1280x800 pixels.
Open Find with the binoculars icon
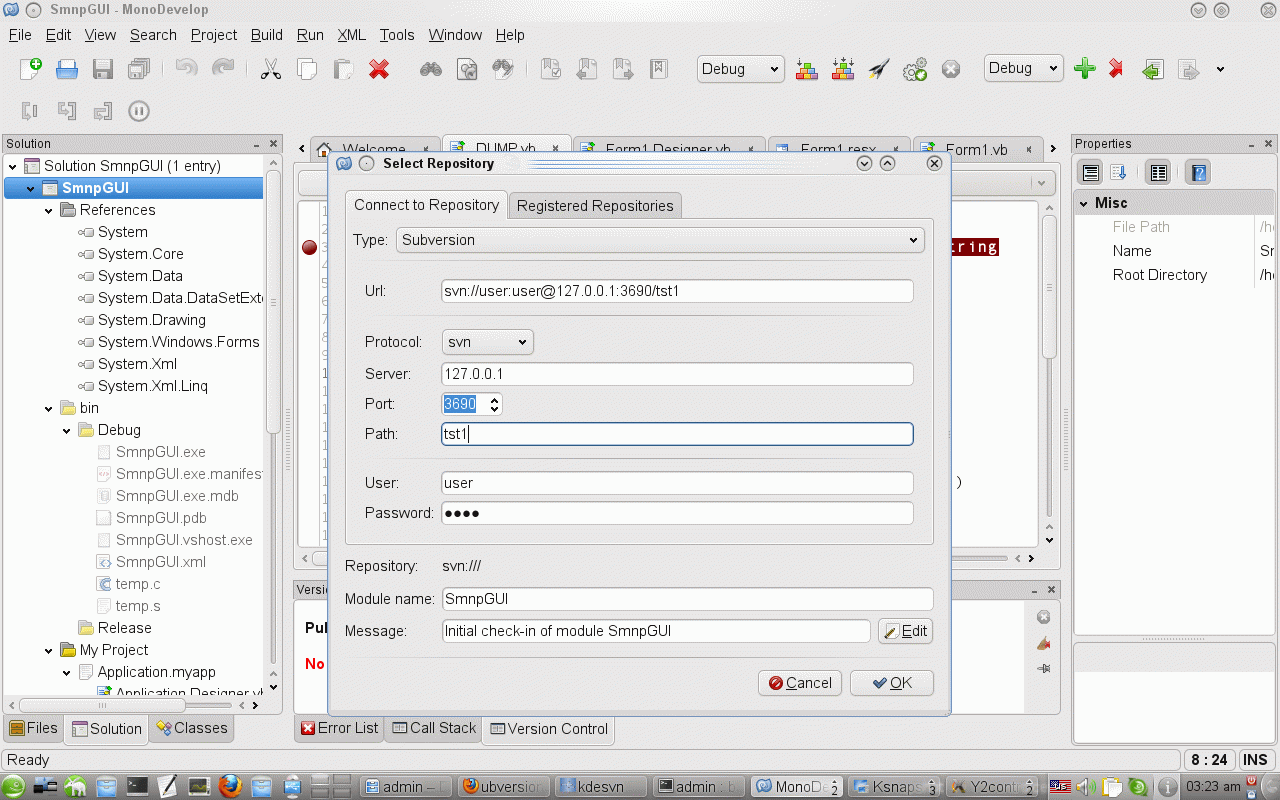tap(431, 69)
